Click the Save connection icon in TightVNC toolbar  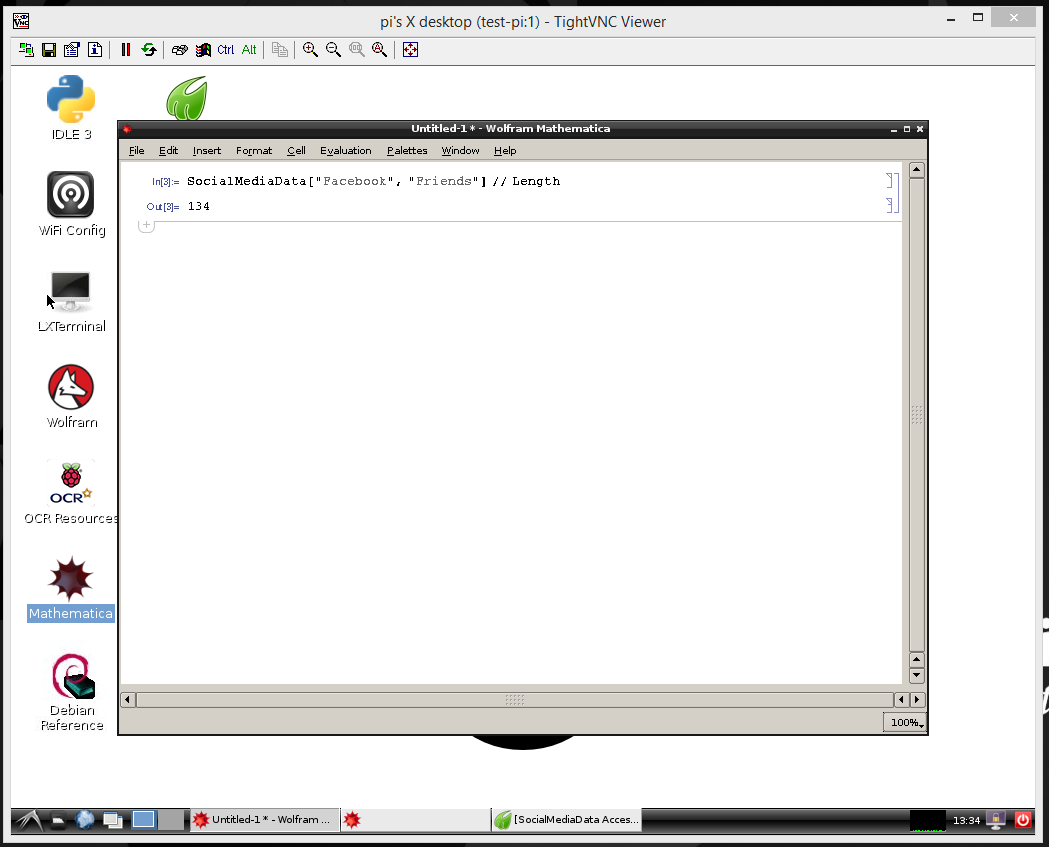click(49, 50)
